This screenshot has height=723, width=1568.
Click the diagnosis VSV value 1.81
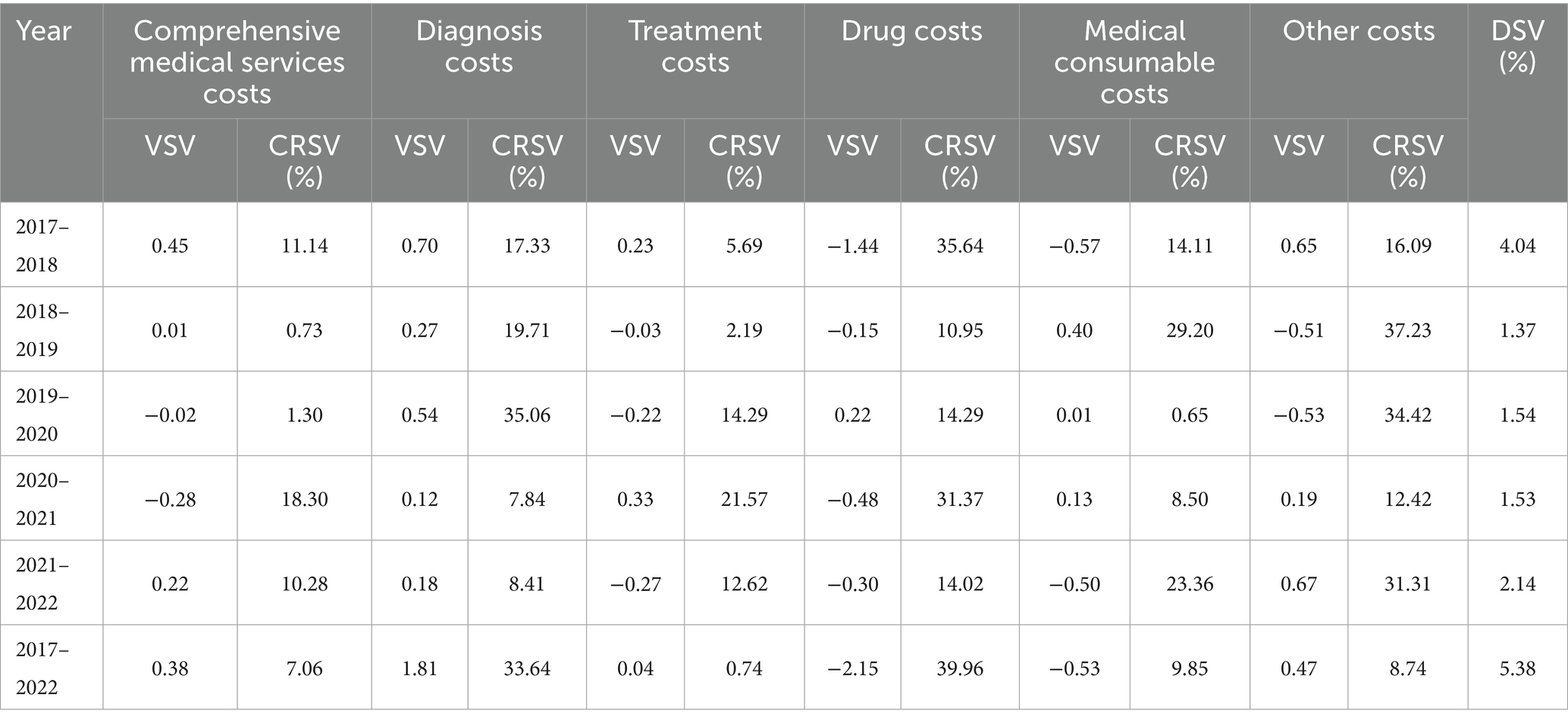click(419, 668)
